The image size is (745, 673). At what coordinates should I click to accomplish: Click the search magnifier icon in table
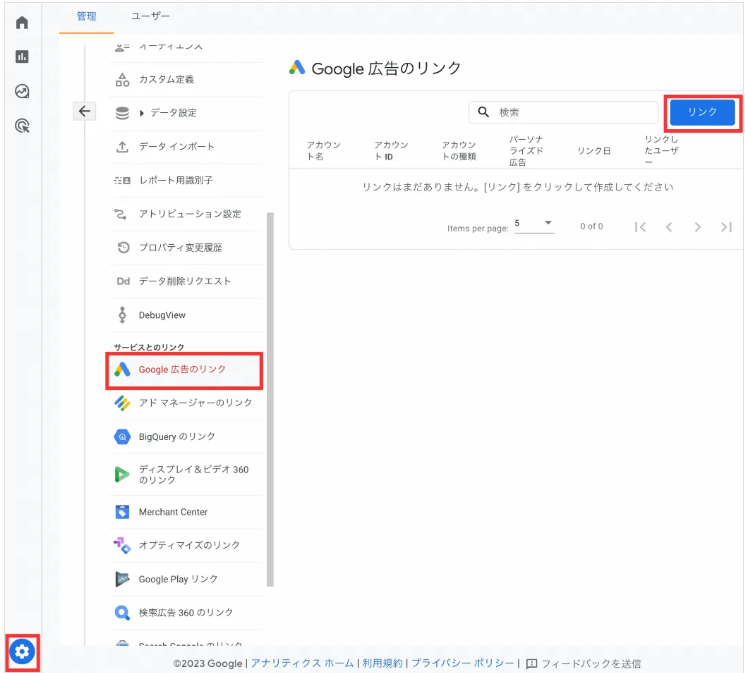click(483, 112)
